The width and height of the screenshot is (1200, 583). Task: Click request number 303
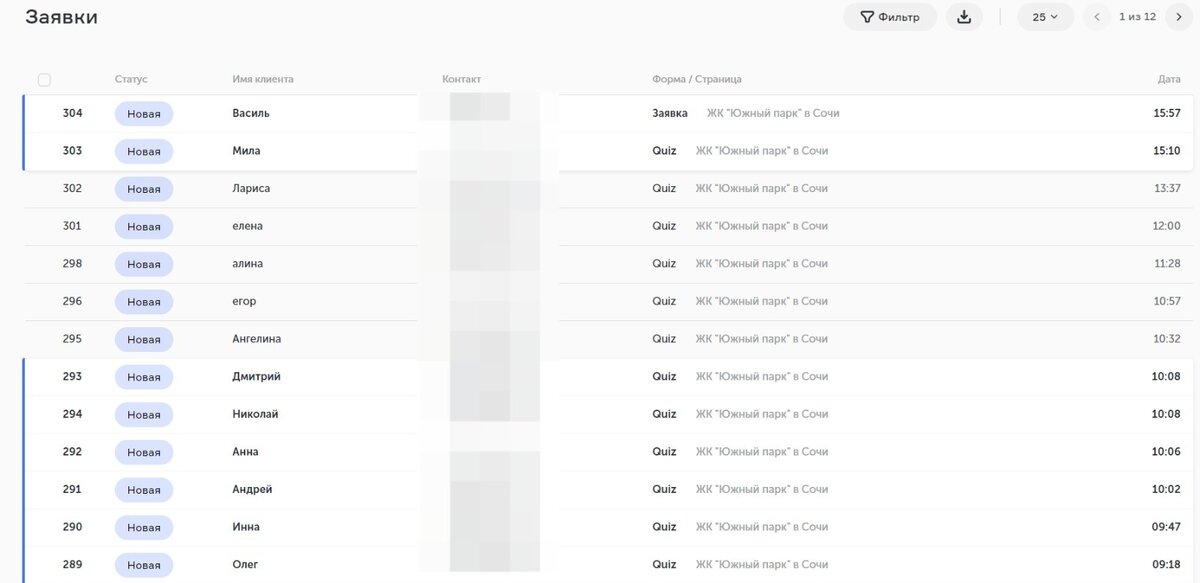[x=72, y=151]
